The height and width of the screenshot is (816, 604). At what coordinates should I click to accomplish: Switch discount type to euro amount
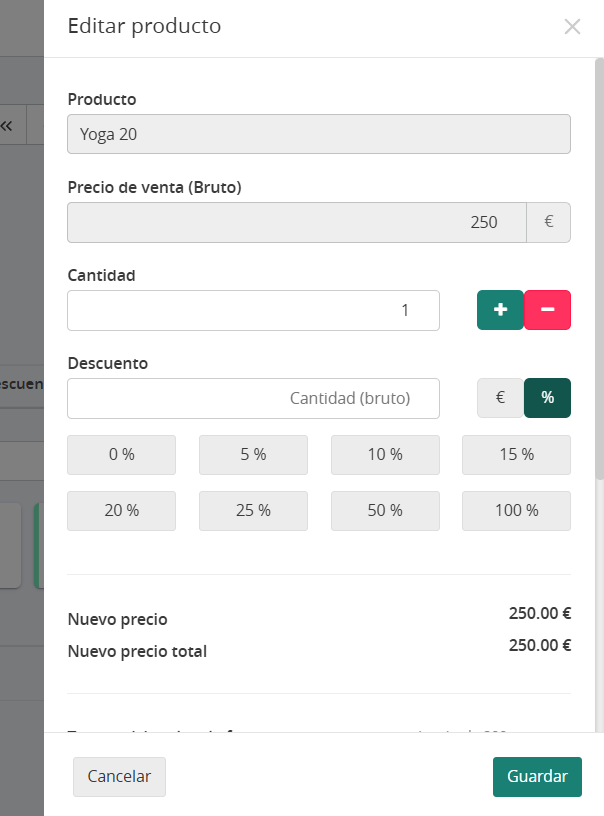click(x=500, y=398)
